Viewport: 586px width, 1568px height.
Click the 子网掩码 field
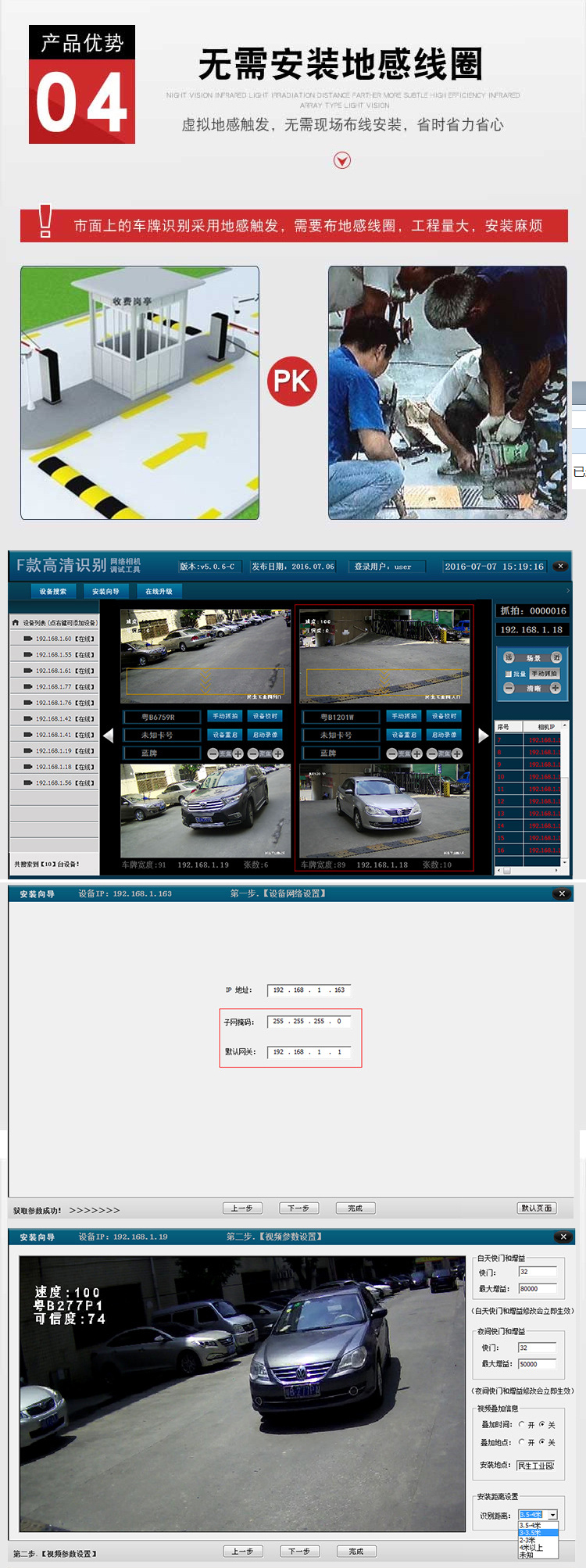(x=309, y=1022)
